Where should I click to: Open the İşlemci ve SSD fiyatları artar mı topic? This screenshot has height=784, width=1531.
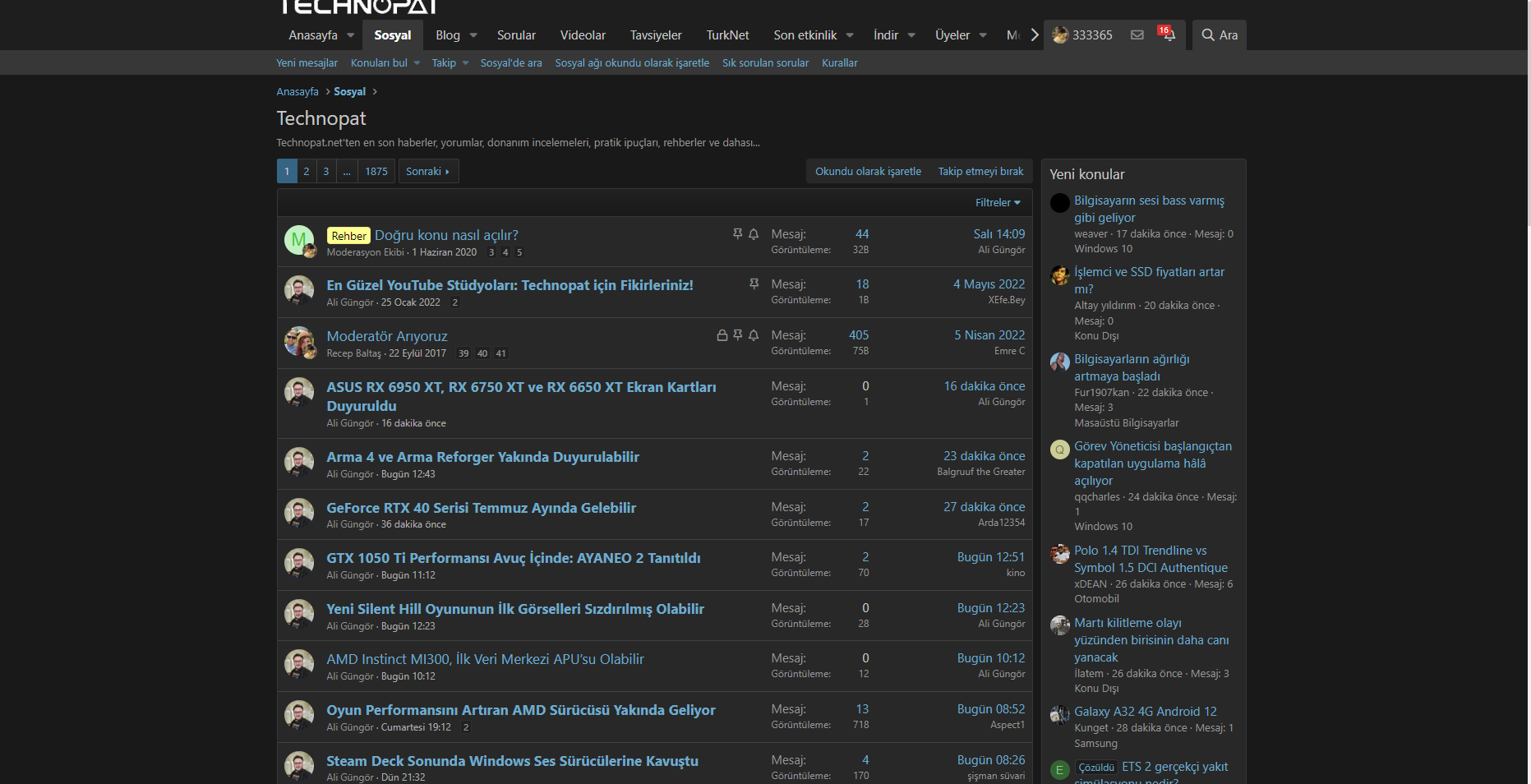(x=1149, y=280)
